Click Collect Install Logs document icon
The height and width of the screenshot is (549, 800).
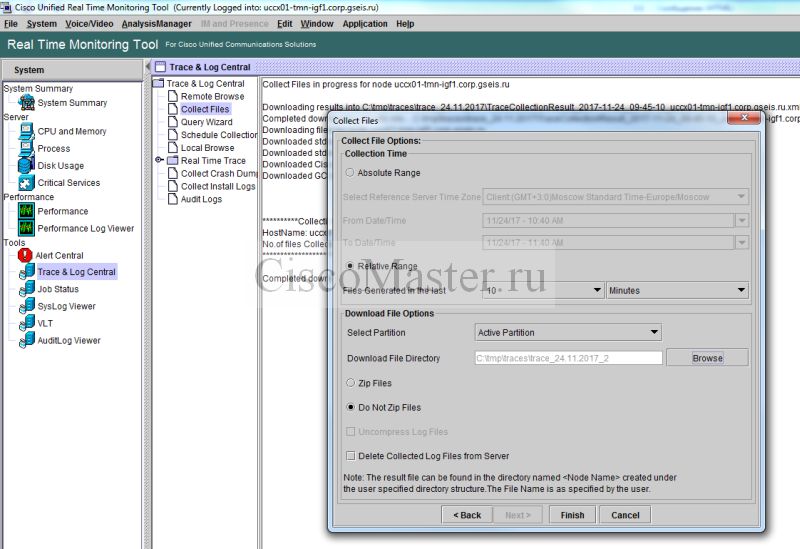point(173,186)
